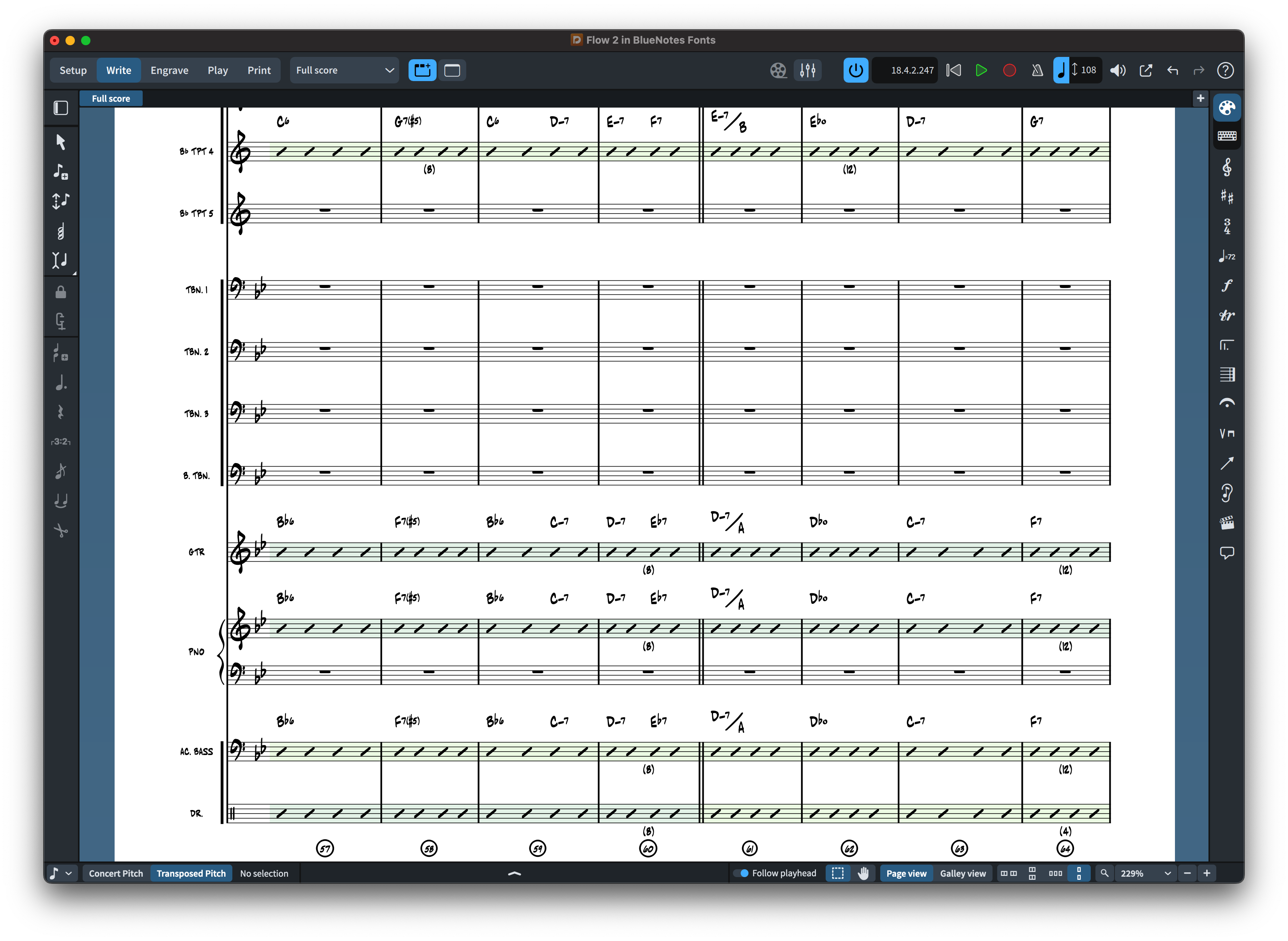Toggle the Follow playhead switch
Screen dimensions: 1288x941
(x=741, y=873)
